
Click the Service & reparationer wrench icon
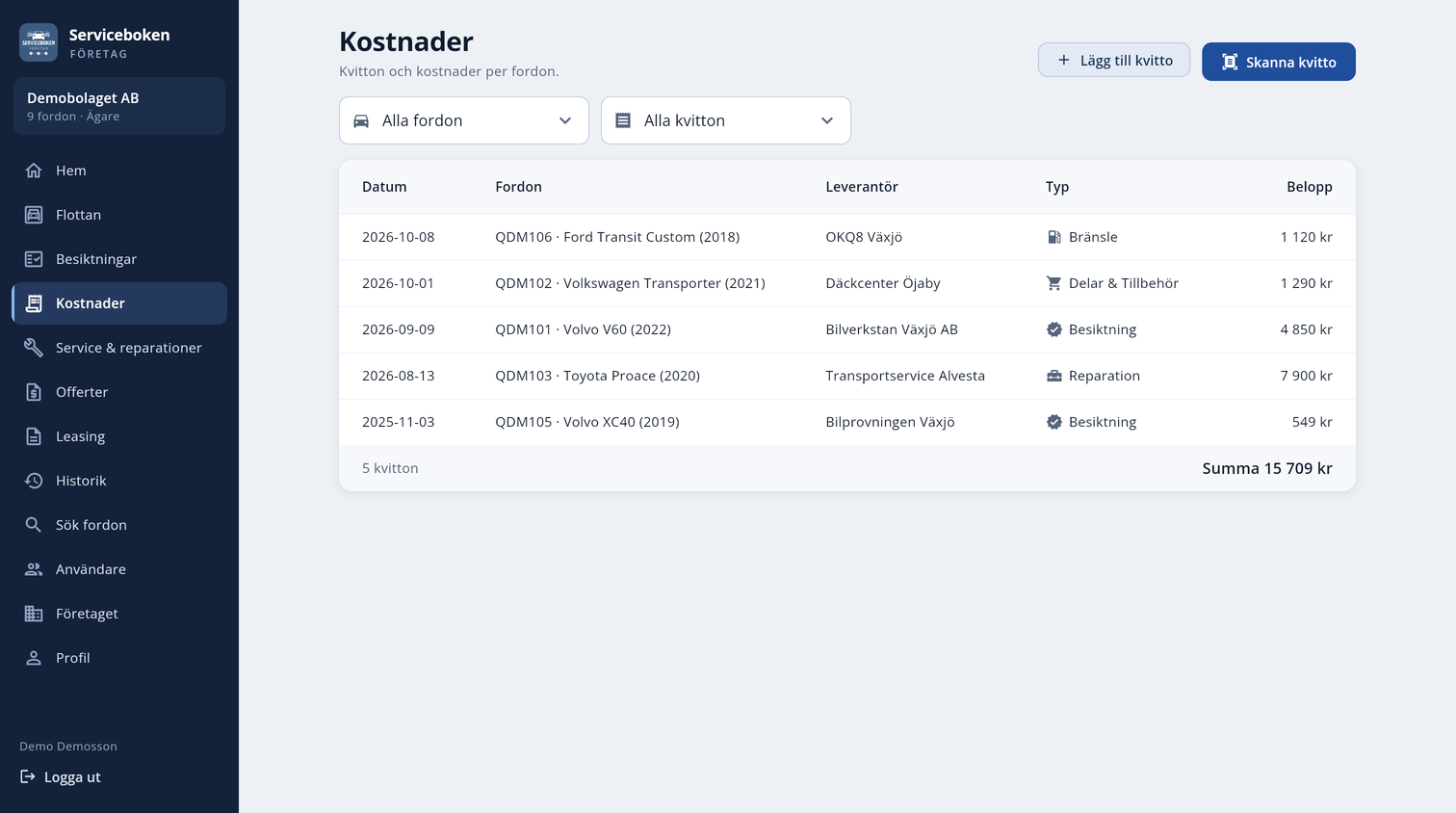point(34,348)
